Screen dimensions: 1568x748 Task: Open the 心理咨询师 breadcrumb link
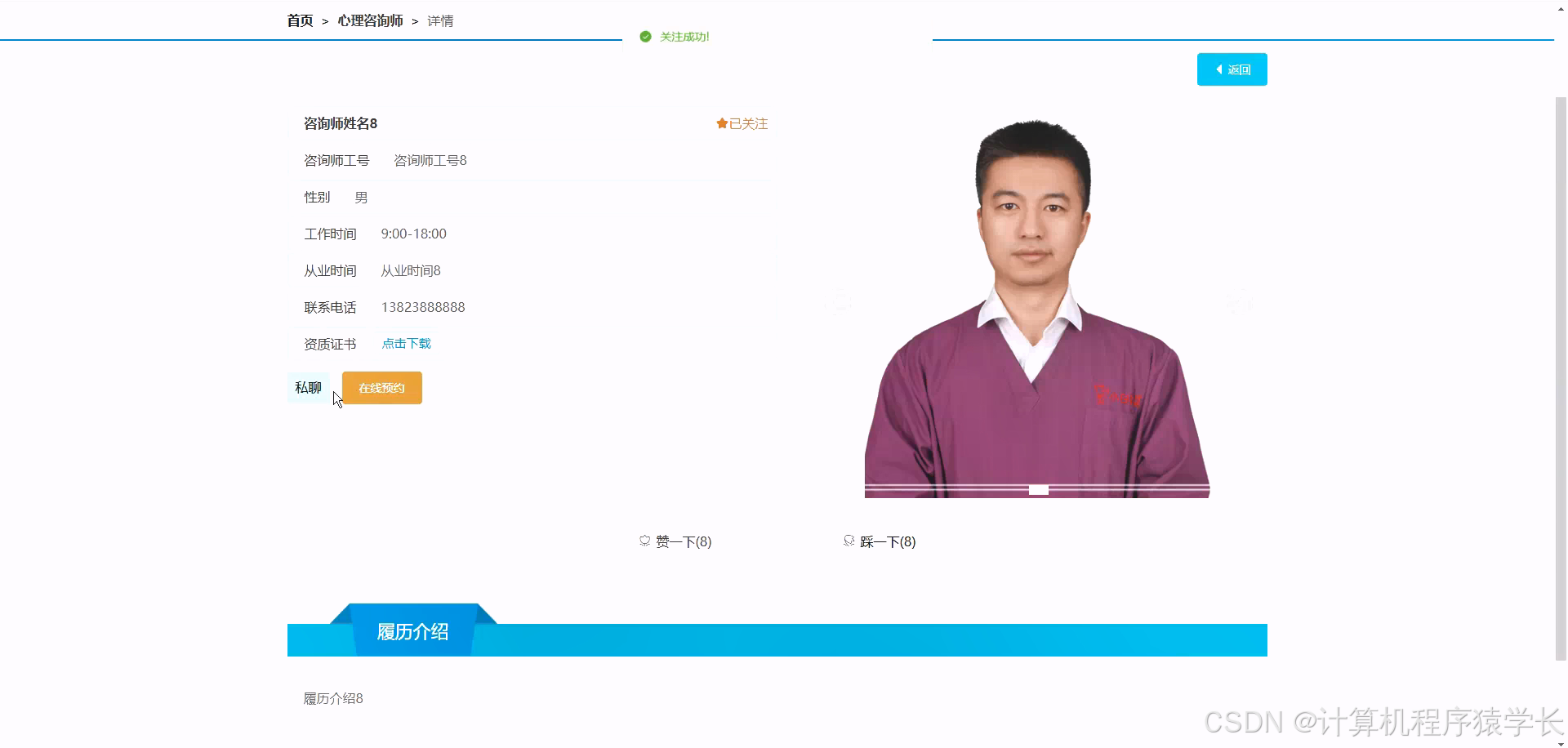coord(372,20)
